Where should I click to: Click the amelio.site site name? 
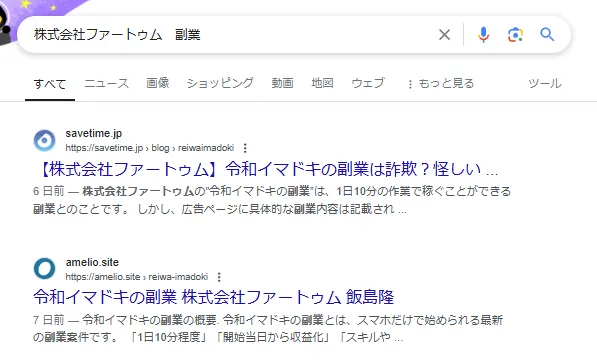click(x=92, y=262)
